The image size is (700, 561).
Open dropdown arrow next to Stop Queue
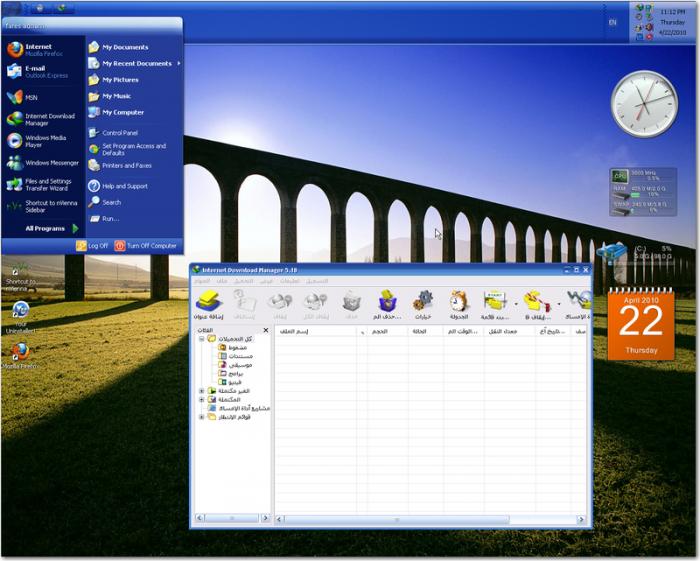click(x=558, y=304)
